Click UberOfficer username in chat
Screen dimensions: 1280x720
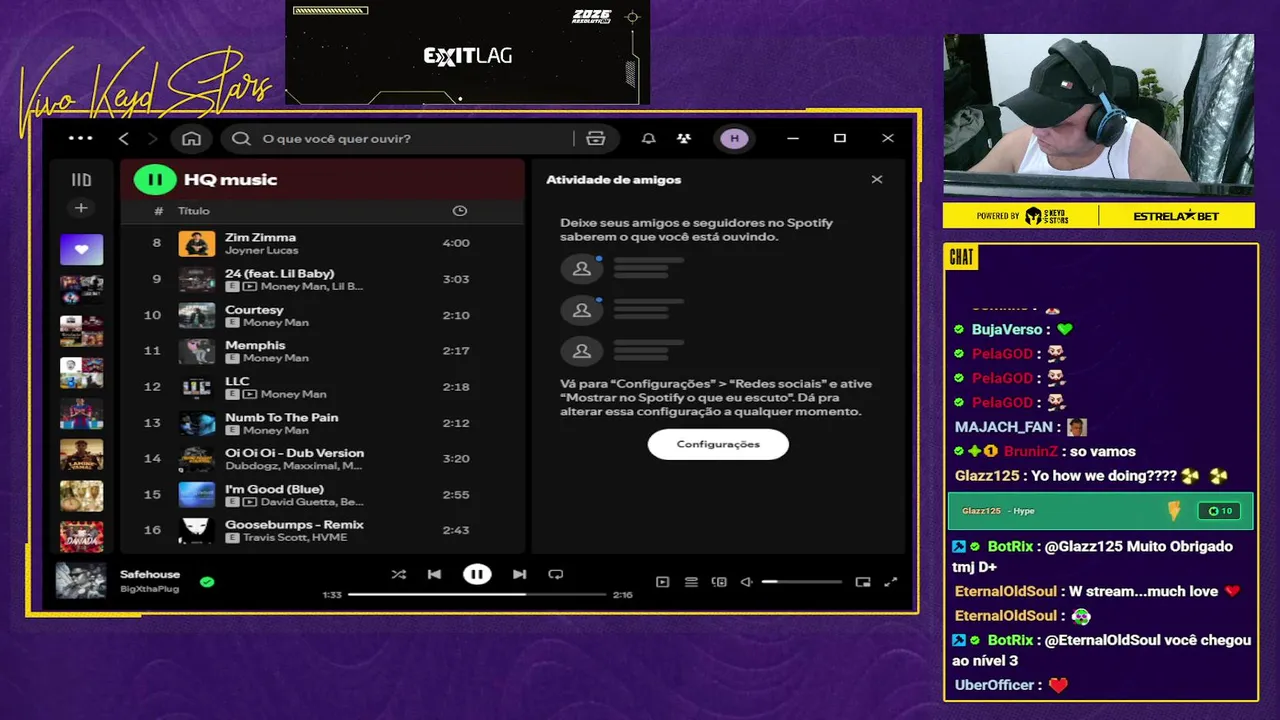pos(994,685)
